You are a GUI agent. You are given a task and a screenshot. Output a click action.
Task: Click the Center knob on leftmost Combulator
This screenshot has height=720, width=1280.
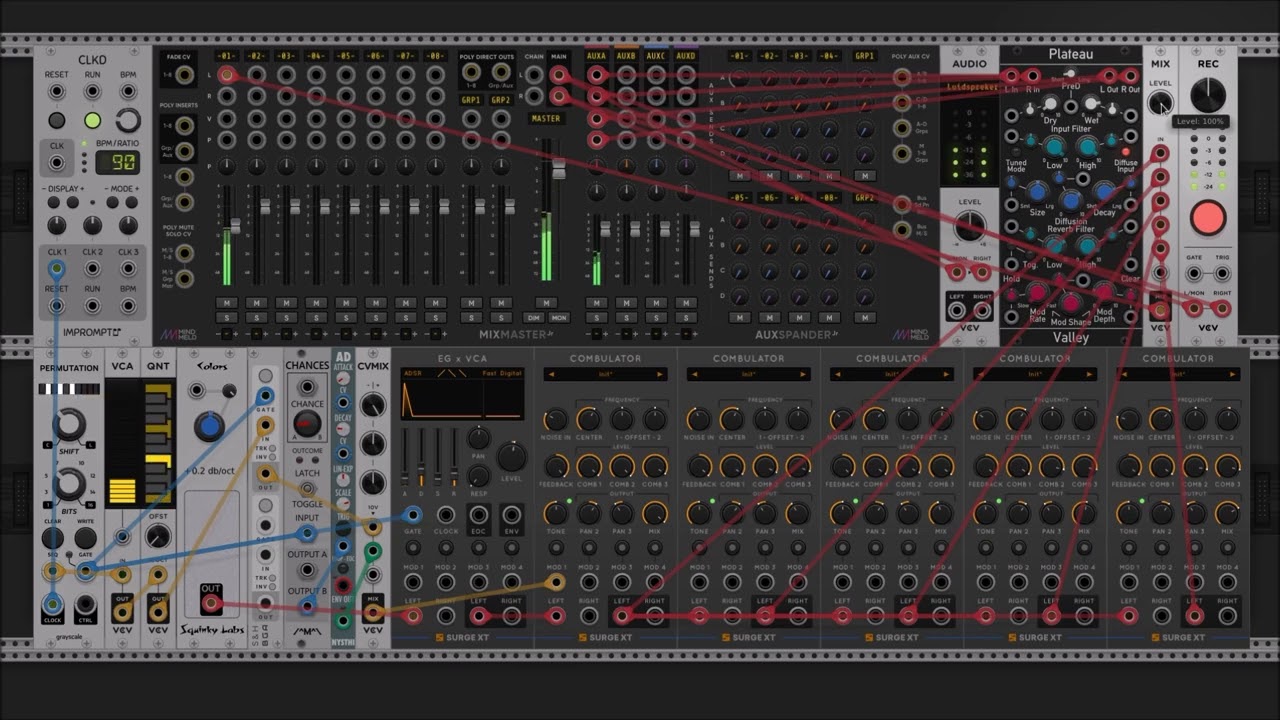coord(590,418)
